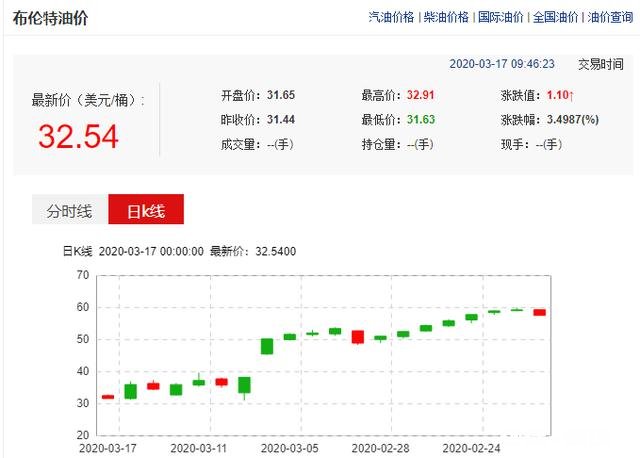Click the 涨跌幅 3.4987(%) value
The width and height of the screenshot is (640, 458).
(572, 120)
